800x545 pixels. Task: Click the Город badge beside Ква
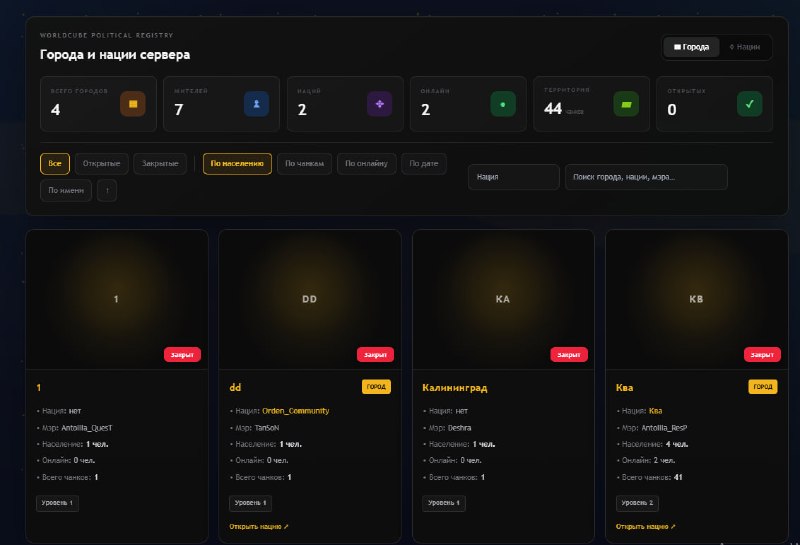pyautogui.click(x=763, y=387)
